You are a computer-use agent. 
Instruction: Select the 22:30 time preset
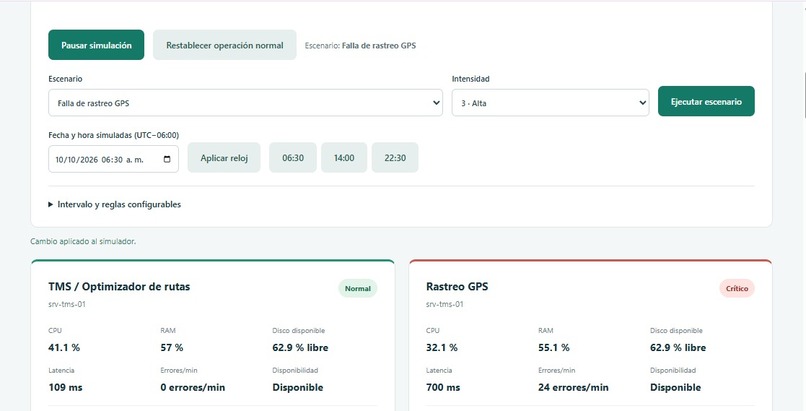point(395,158)
